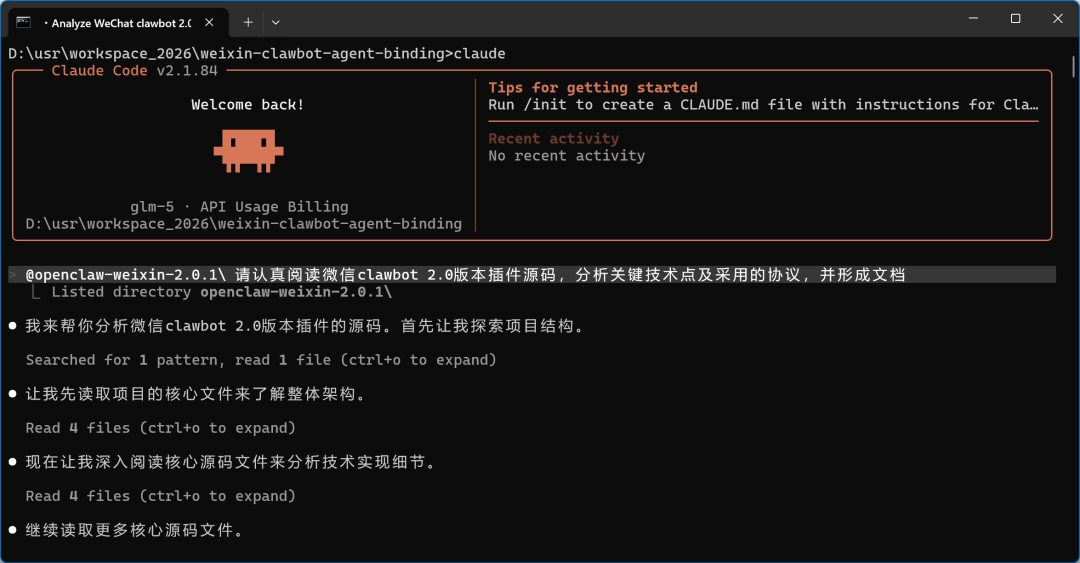
Task: Click the bullet beside 继续读取更多核心源码文件
Action: (x=13, y=530)
